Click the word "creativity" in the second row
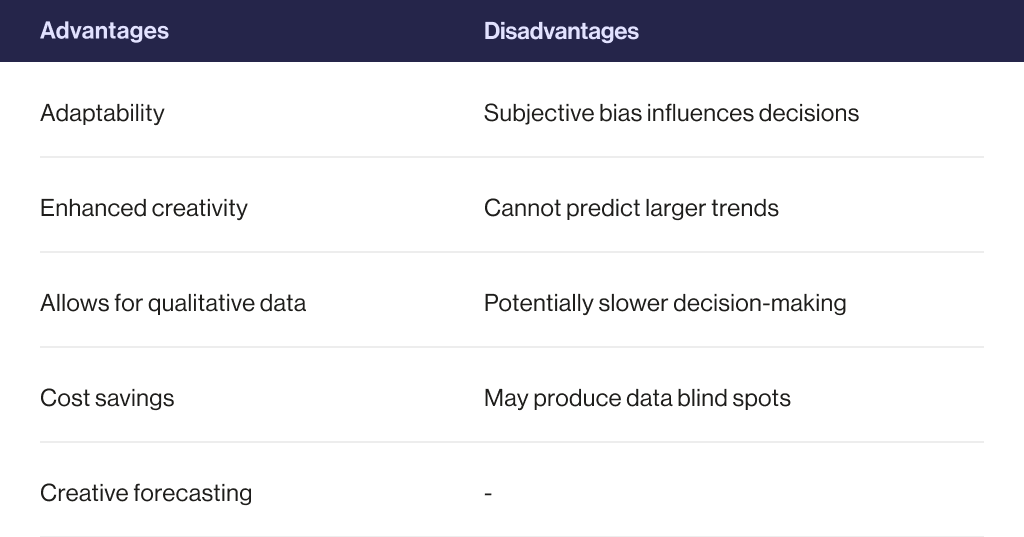The image size is (1024, 537). coord(200,208)
